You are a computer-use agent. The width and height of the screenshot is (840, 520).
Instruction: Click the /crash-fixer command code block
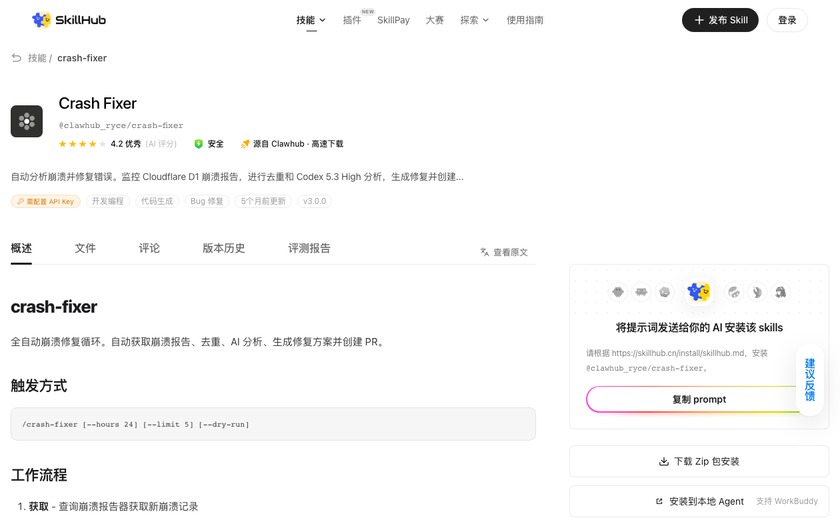point(273,424)
